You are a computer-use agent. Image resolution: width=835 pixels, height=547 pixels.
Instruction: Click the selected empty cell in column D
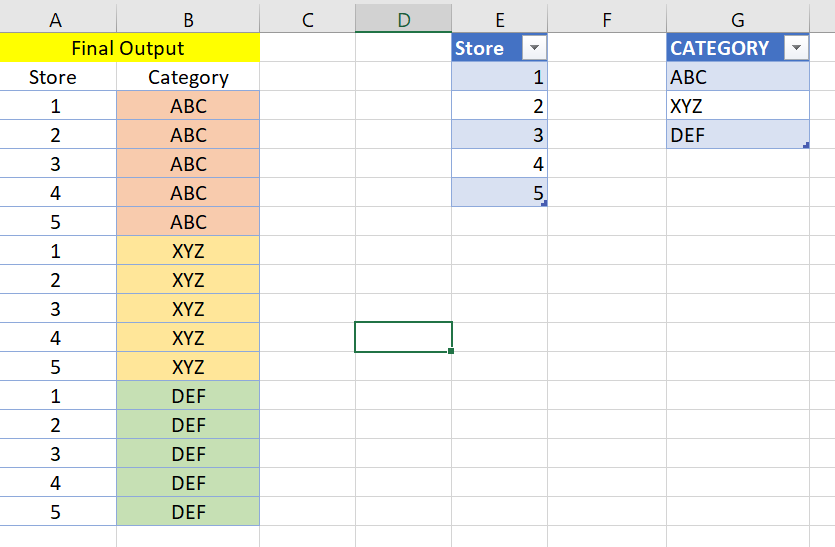tap(404, 337)
